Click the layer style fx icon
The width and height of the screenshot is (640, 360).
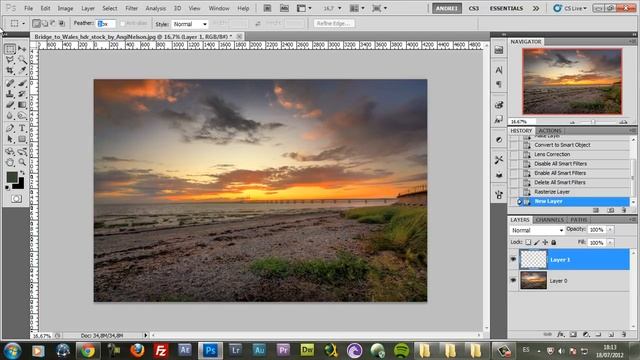(x=561, y=334)
